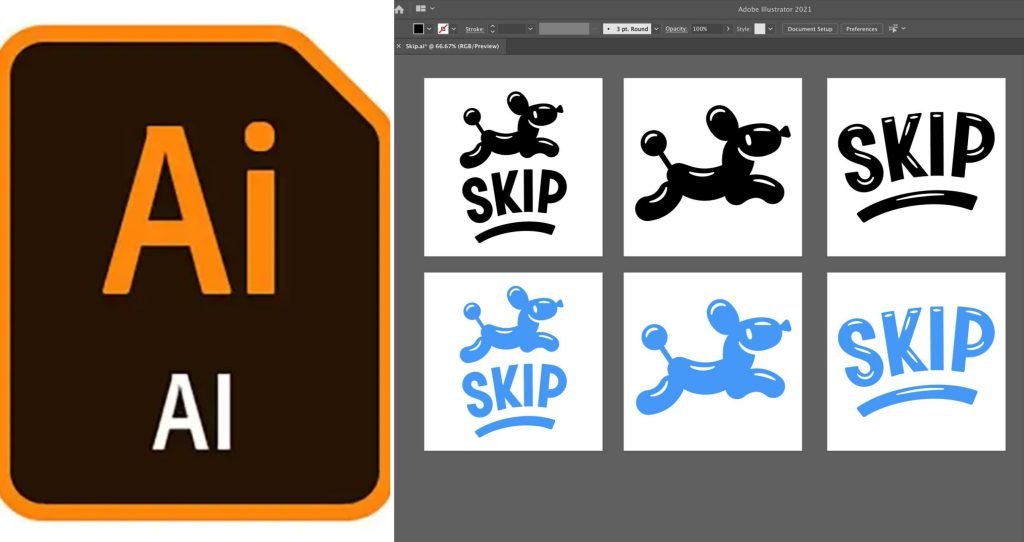Open Preferences
The image size is (1024, 542).
click(861, 29)
